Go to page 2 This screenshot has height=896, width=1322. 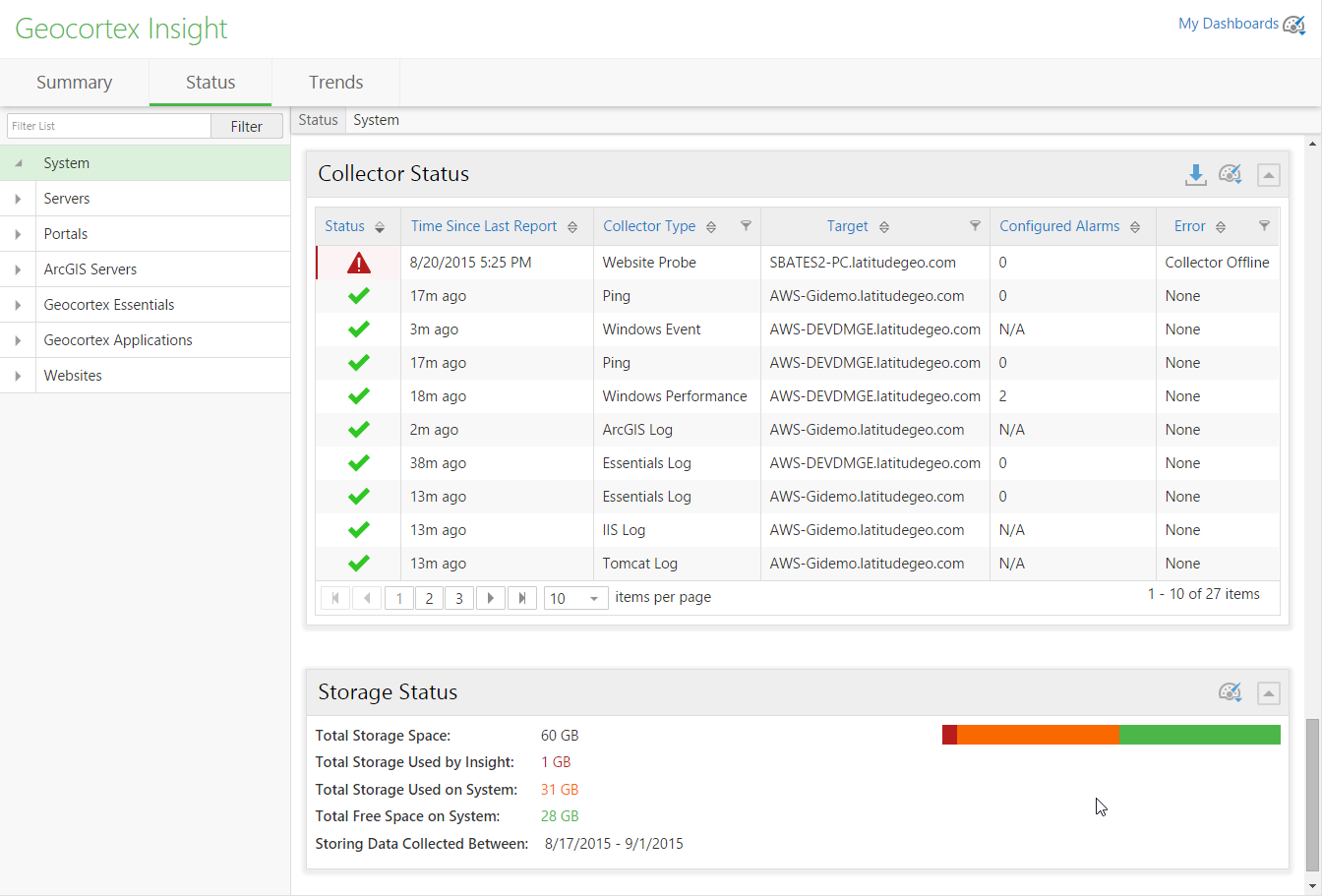(x=429, y=598)
